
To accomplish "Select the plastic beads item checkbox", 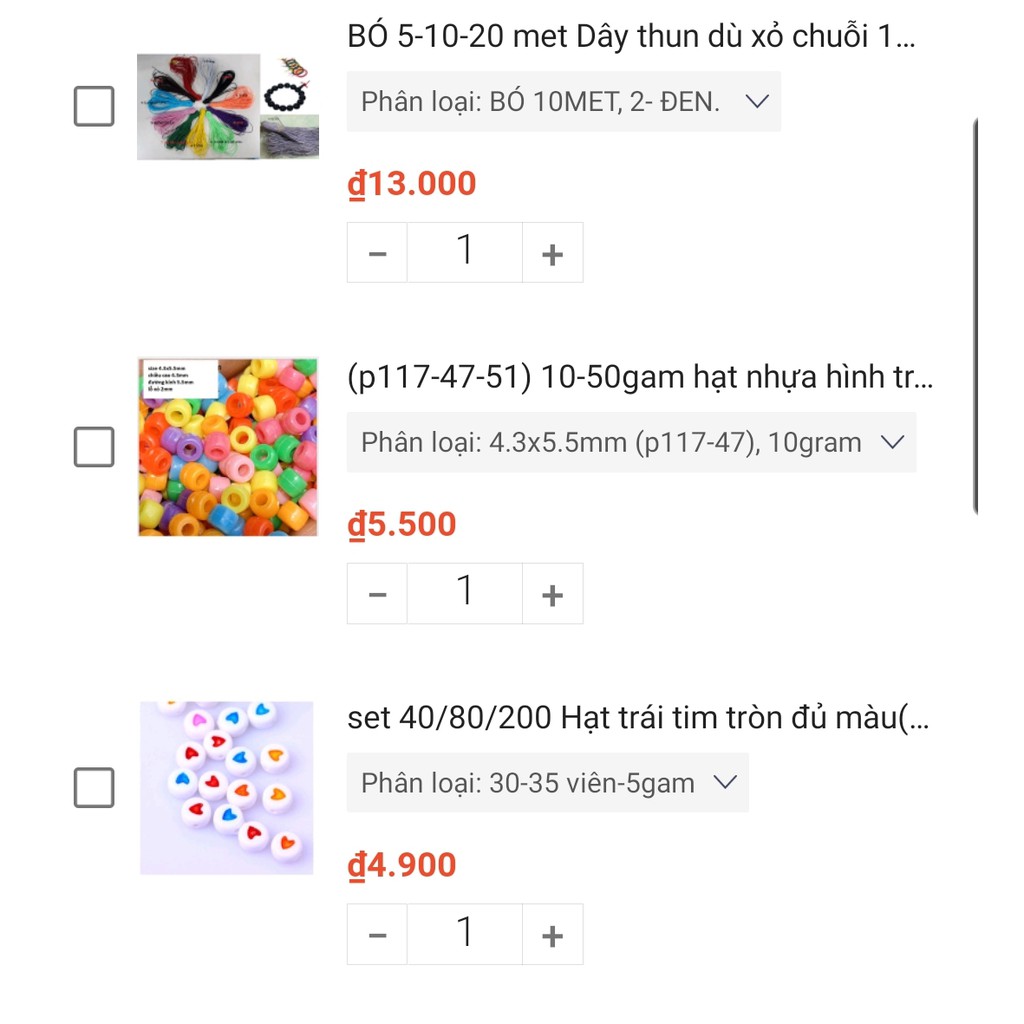I will 93,447.
